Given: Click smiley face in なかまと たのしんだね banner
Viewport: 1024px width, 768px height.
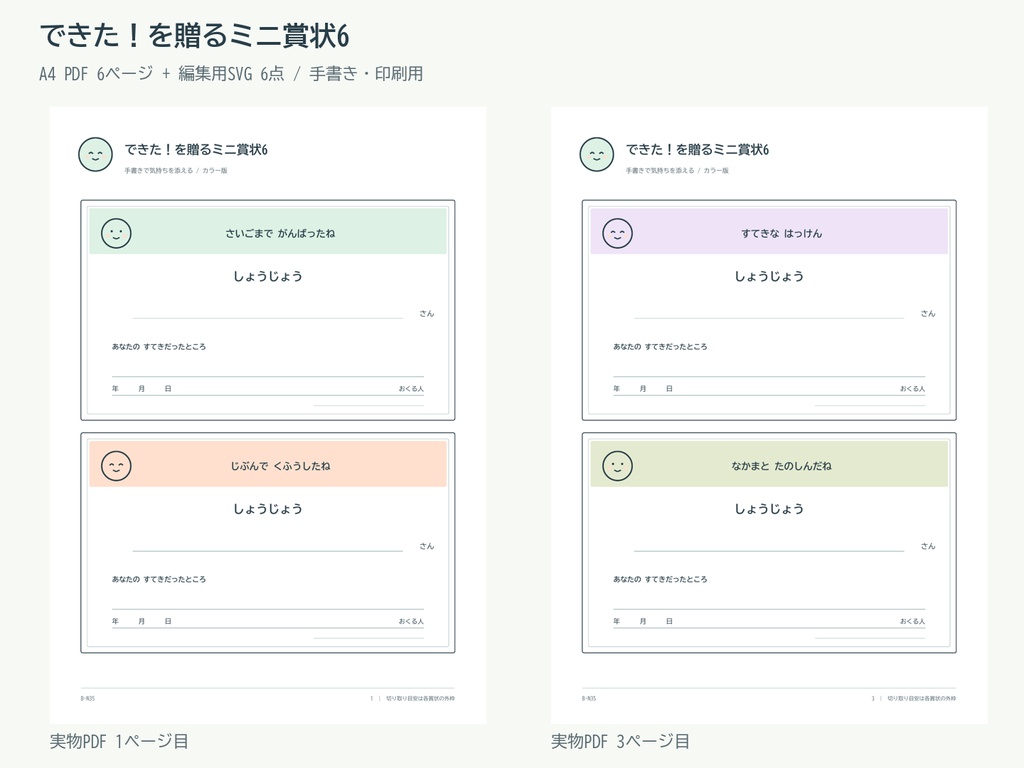Looking at the screenshot, I should coord(618,466).
